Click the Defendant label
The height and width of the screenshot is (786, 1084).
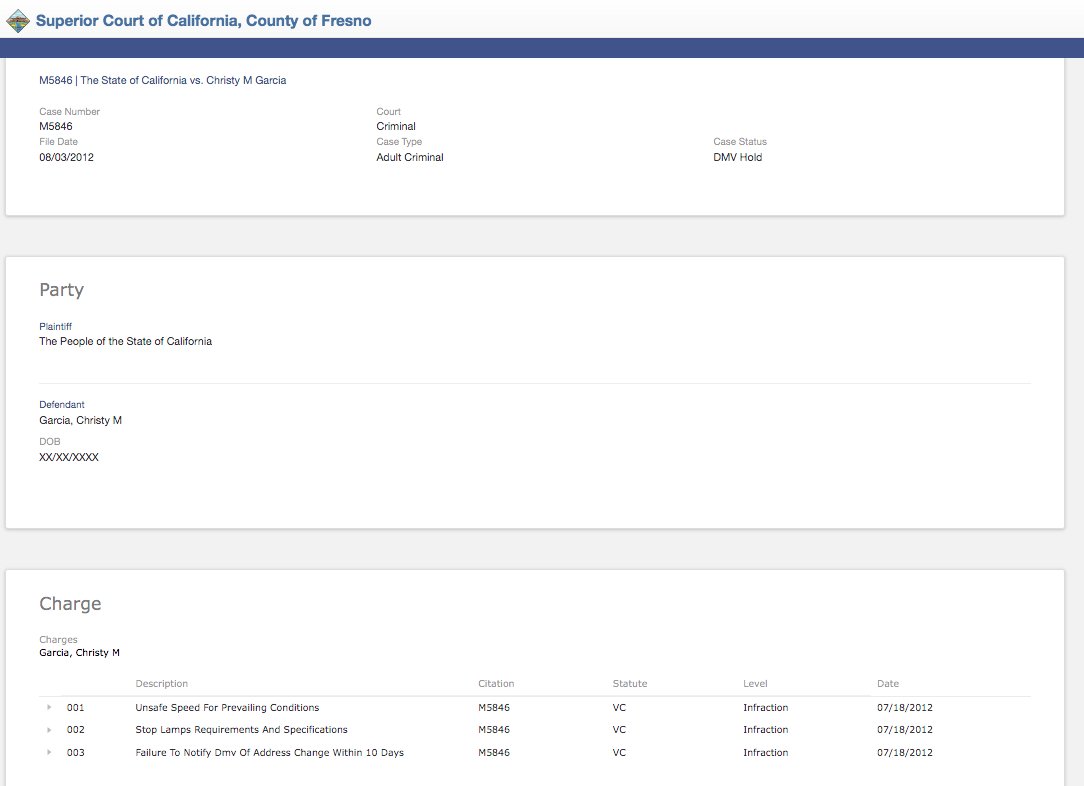pyautogui.click(x=62, y=404)
